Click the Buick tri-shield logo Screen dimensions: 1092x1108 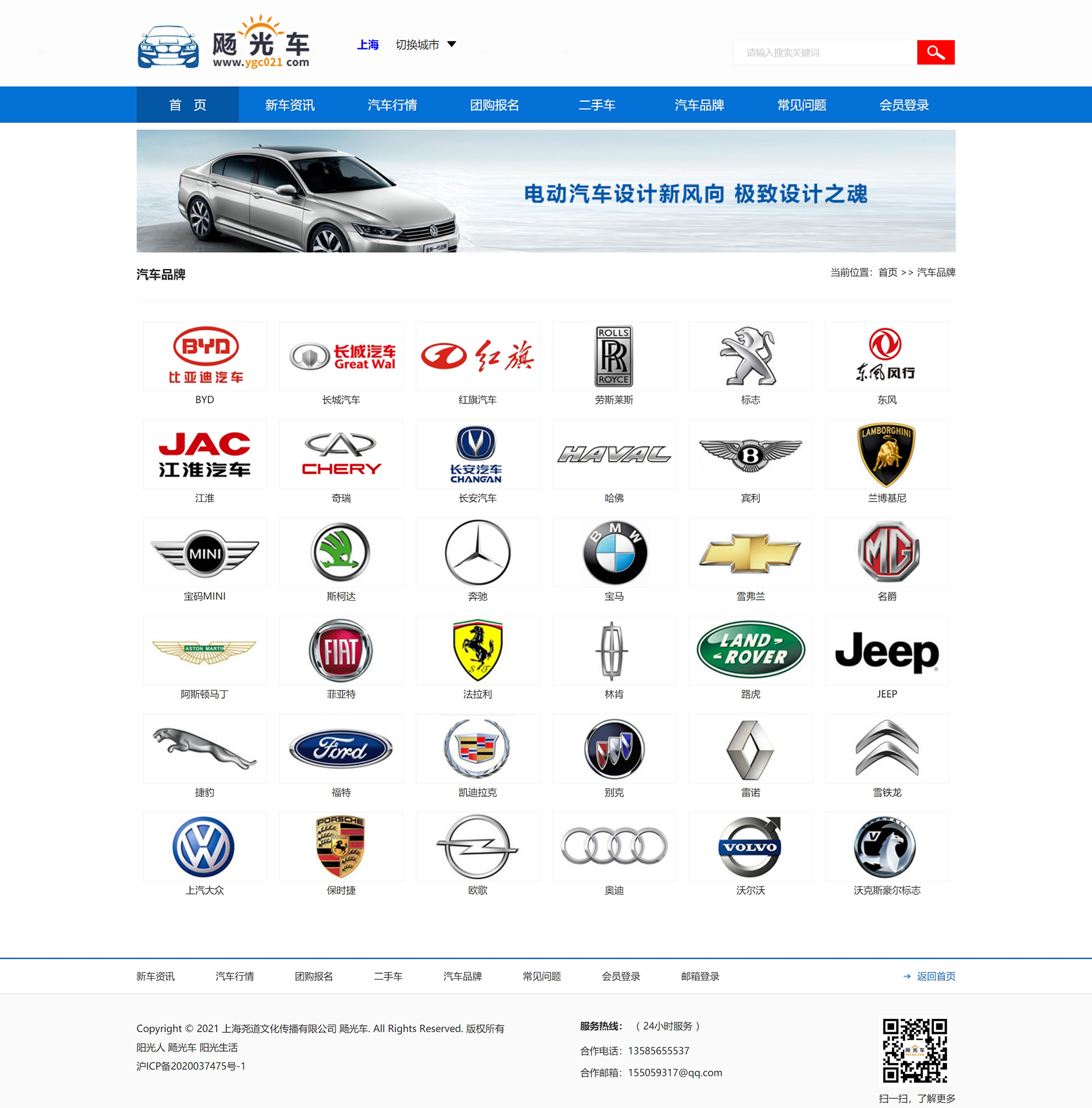pos(614,748)
